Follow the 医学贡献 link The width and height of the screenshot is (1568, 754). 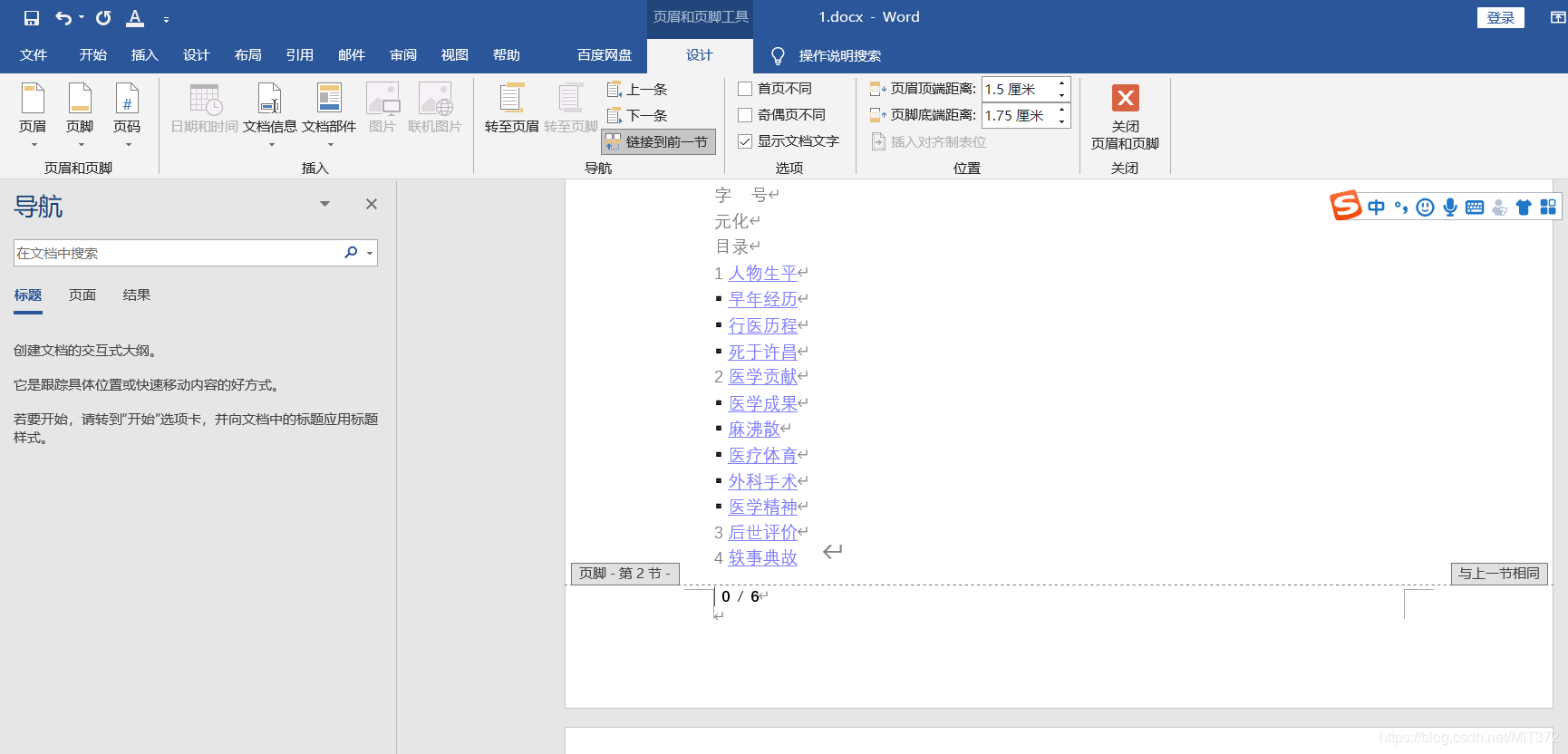click(763, 377)
